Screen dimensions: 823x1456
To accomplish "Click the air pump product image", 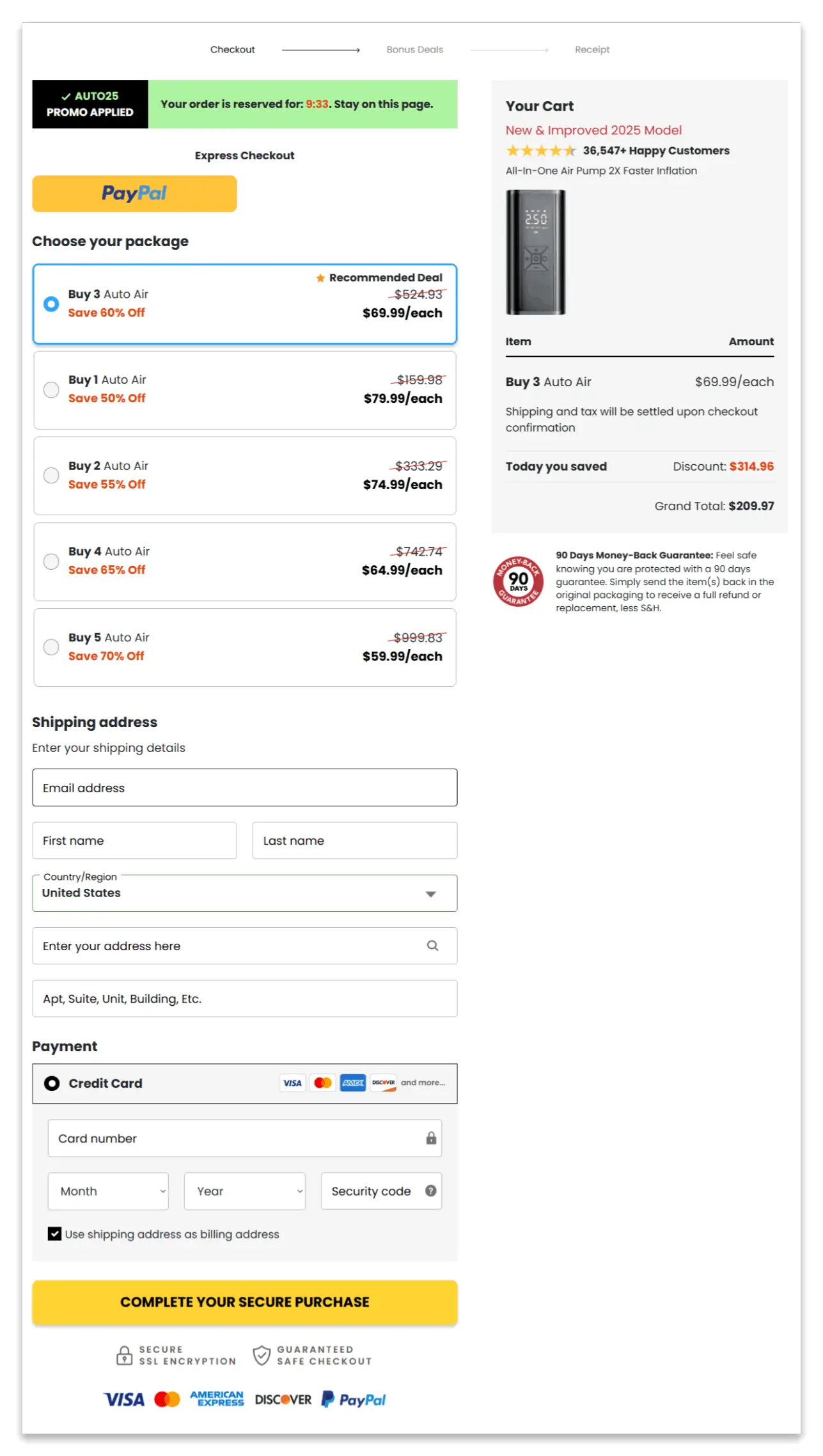I will (536, 252).
